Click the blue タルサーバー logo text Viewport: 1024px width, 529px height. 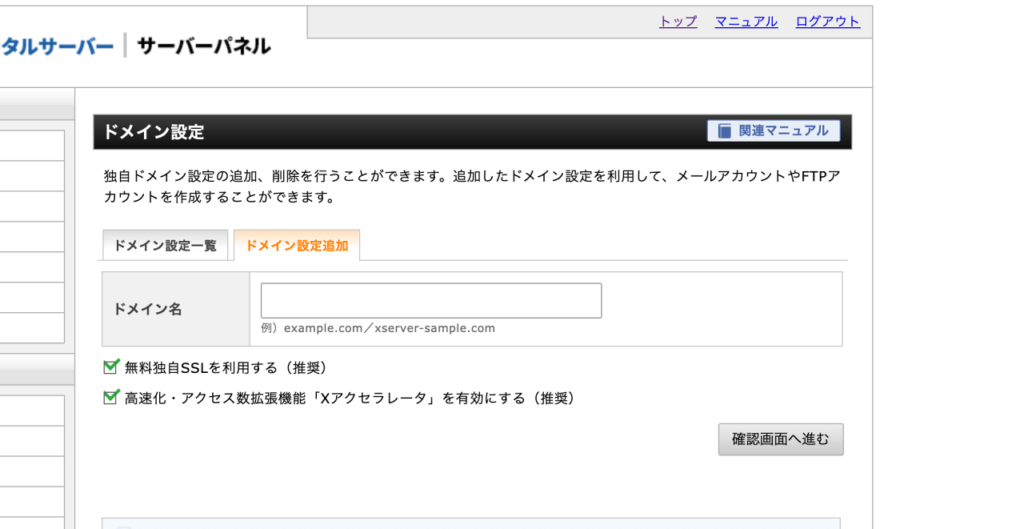click(57, 46)
